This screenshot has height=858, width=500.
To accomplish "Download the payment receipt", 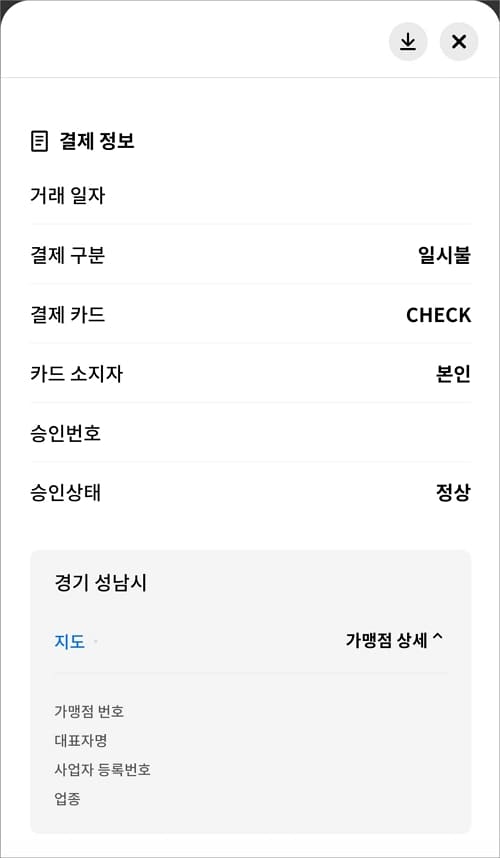I will [408, 42].
